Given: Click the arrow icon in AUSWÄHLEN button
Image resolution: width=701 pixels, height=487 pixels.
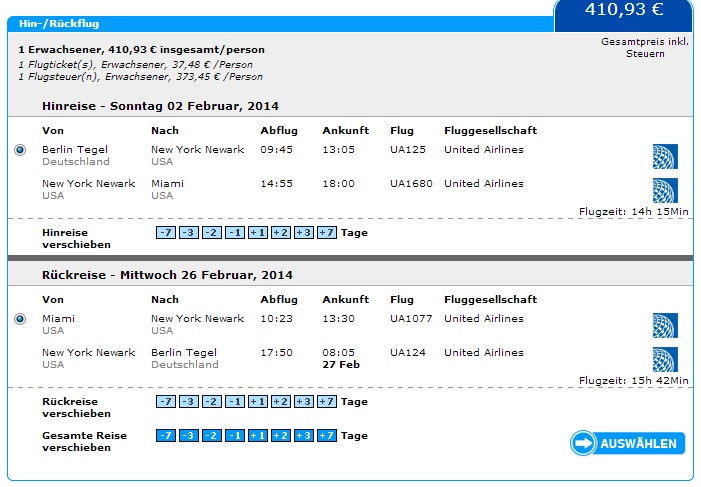Looking at the screenshot, I should click(583, 443).
